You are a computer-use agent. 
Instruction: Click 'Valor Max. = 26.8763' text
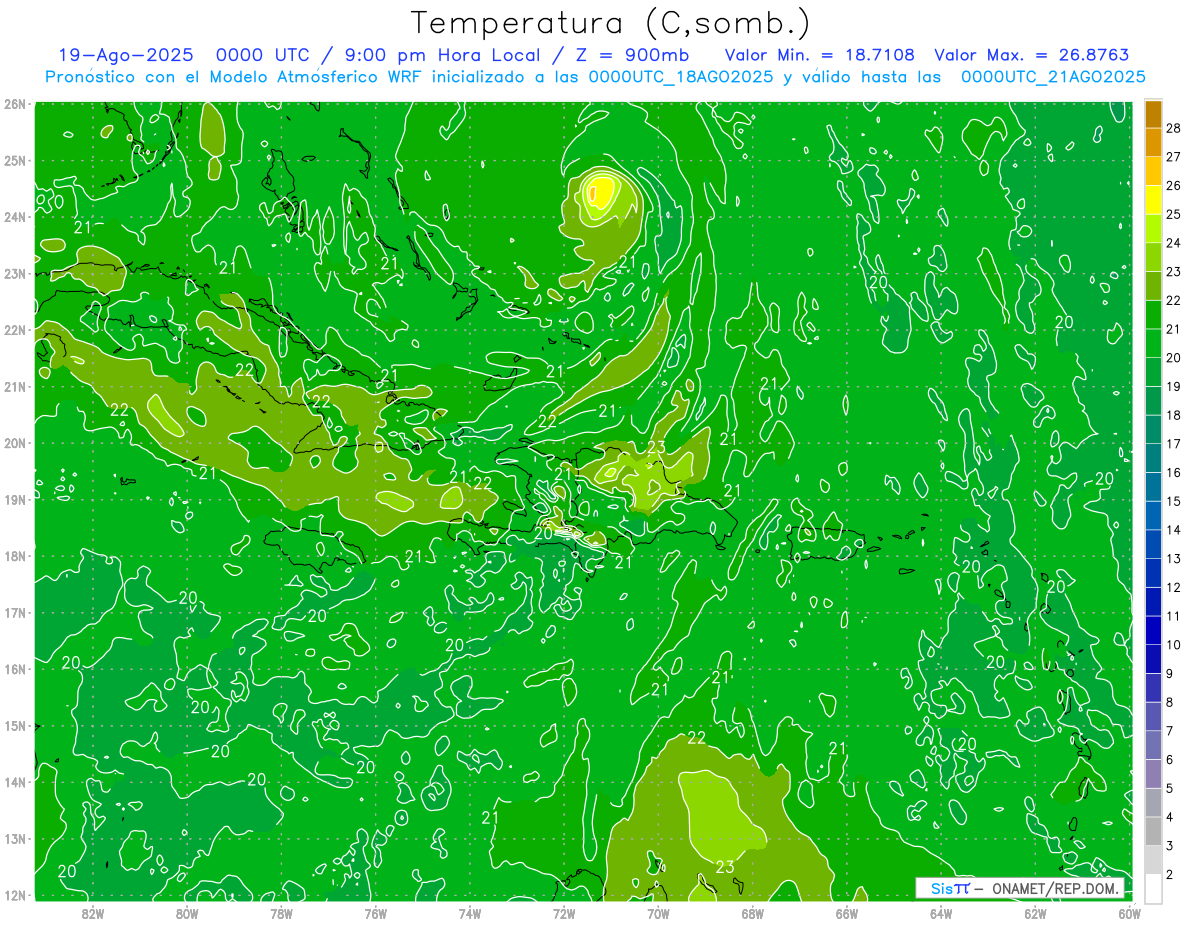(x=1032, y=55)
